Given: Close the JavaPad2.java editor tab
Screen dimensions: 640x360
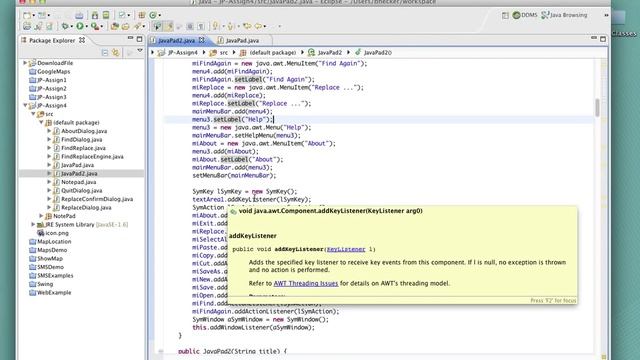Looking at the screenshot, I should [x=202, y=40].
